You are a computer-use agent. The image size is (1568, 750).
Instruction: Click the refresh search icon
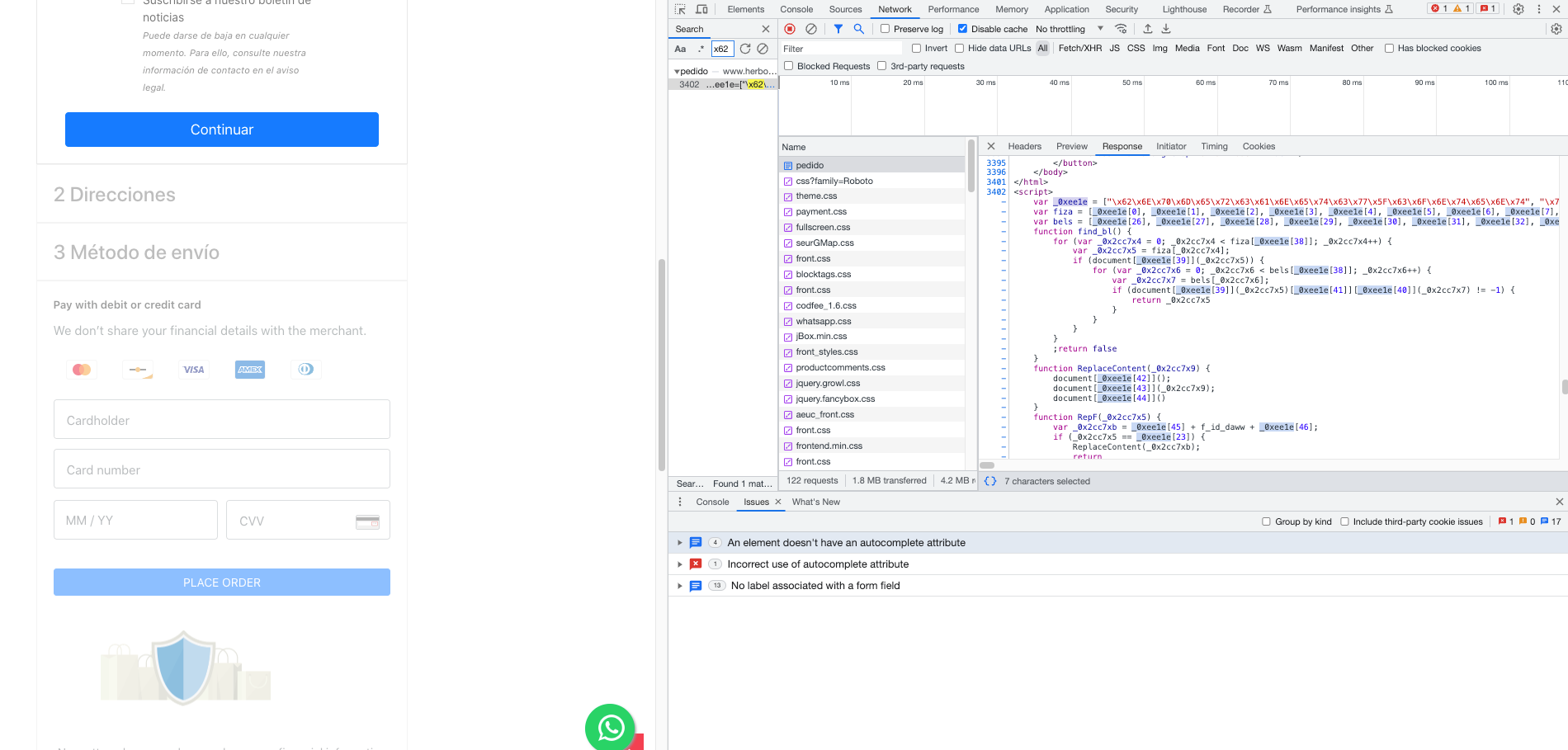click(x=745, y=49)
